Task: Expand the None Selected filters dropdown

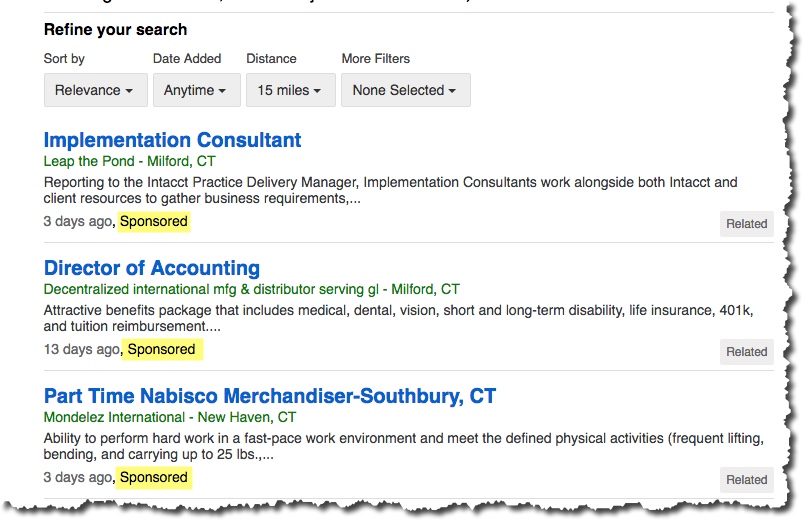Action: coord(405,90)
